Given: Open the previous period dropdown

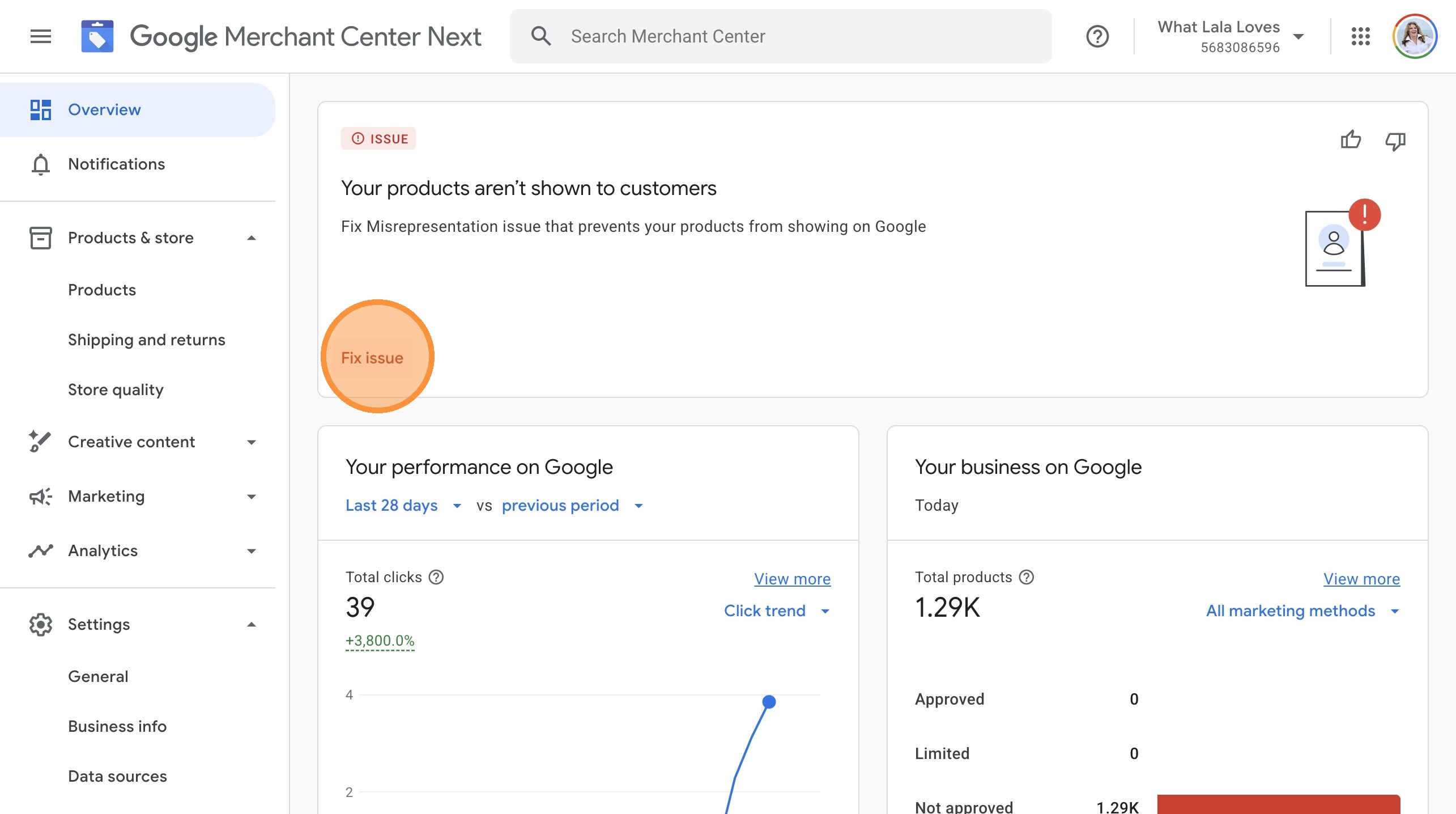Looking at the screenshot, I should click(572, 505).
